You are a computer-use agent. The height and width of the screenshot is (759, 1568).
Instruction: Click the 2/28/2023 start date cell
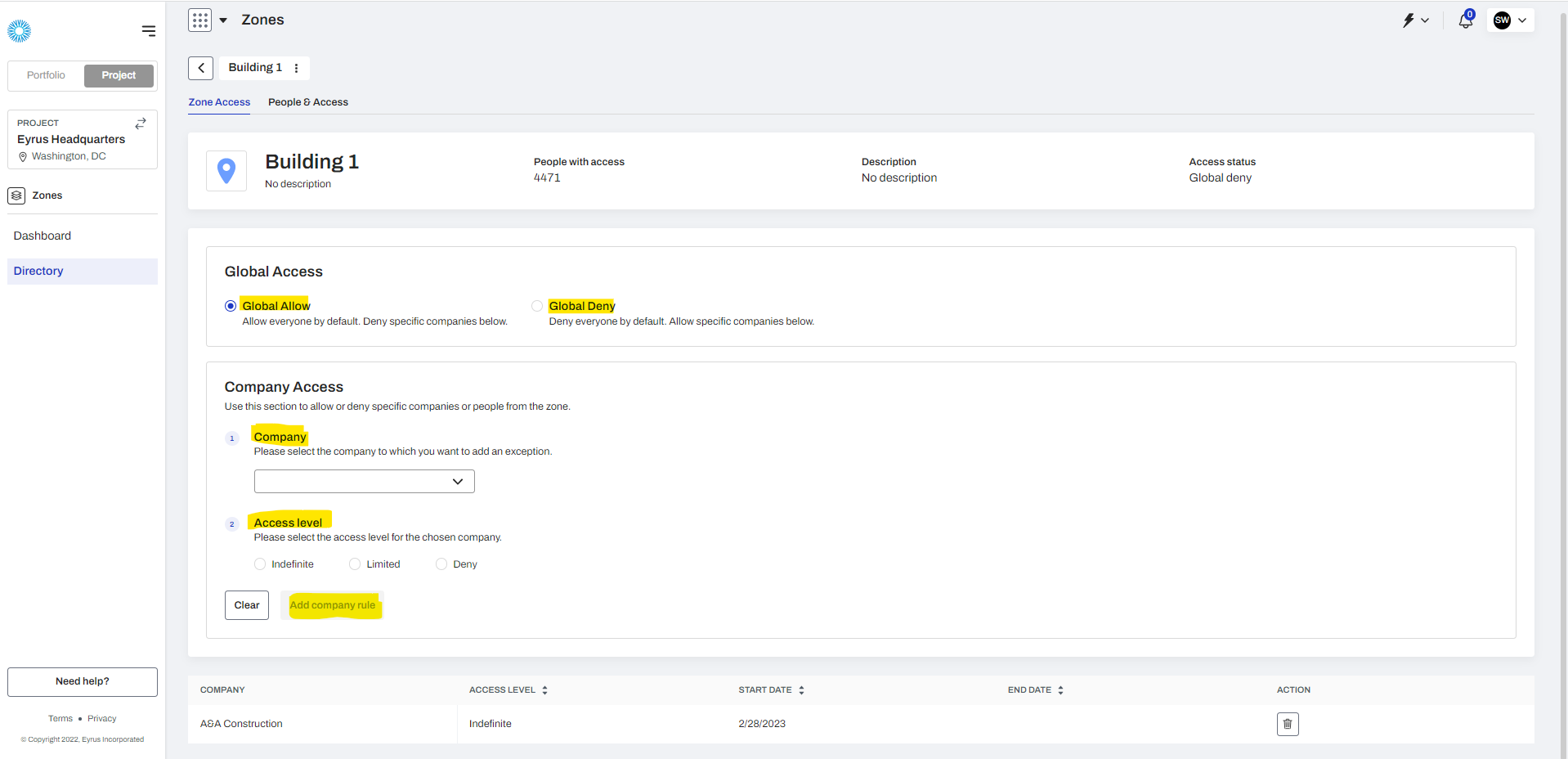tap(762, 724)
